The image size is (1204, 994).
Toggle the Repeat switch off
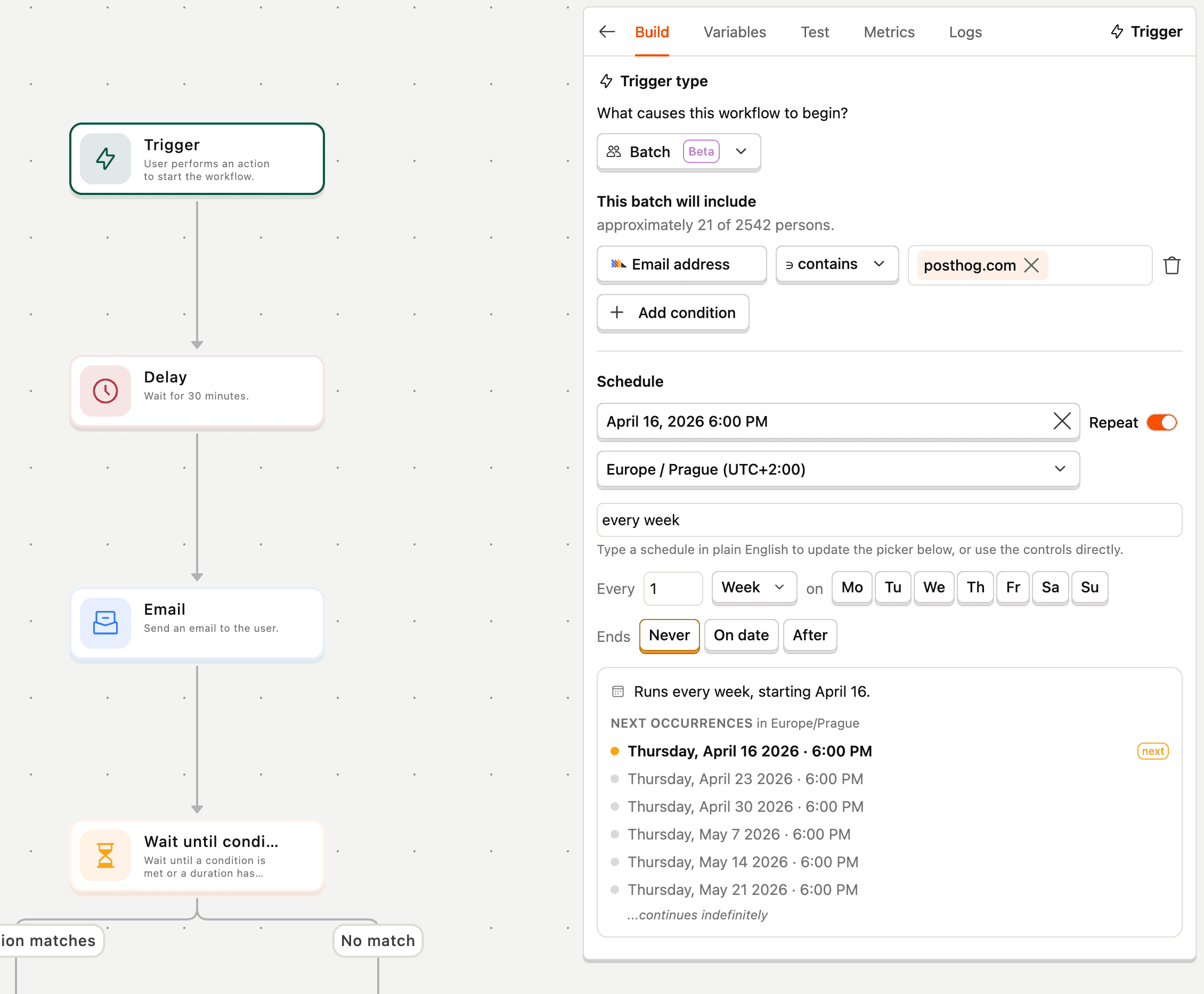pos(1161,422)
